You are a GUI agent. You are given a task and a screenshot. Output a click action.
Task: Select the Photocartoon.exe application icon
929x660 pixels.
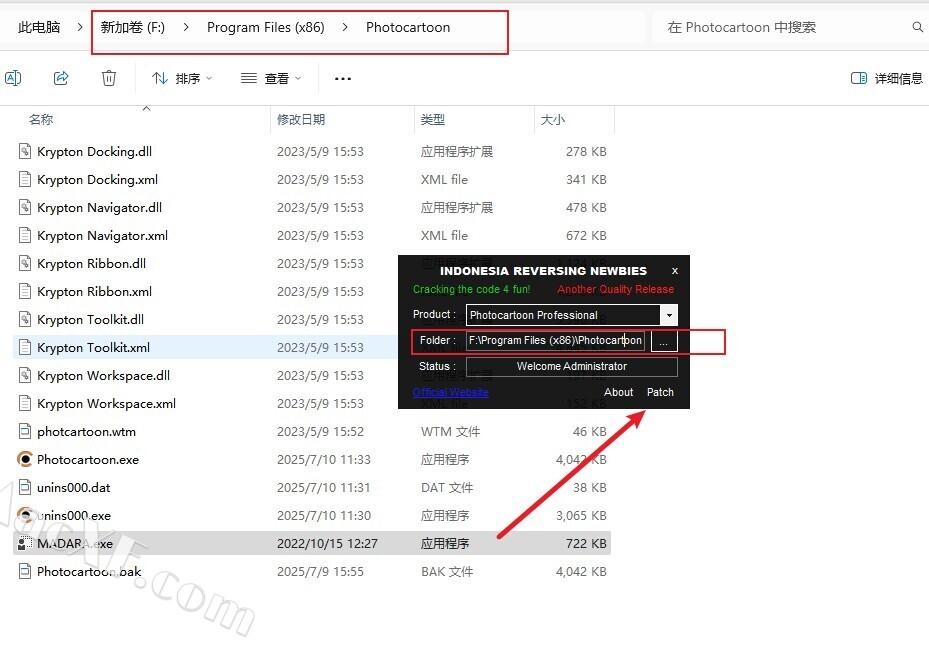(25, 460)
